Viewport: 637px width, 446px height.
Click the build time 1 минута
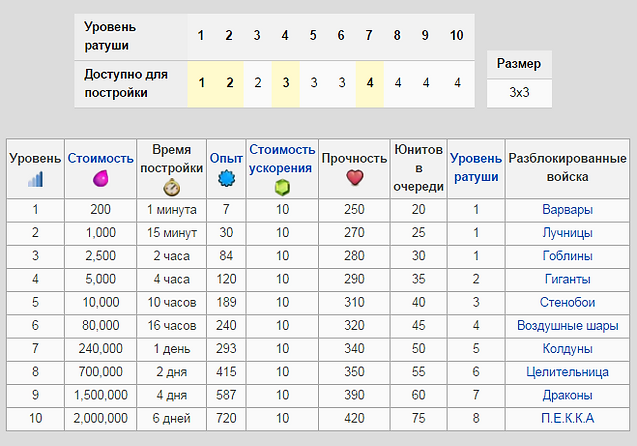coord(171,210)
